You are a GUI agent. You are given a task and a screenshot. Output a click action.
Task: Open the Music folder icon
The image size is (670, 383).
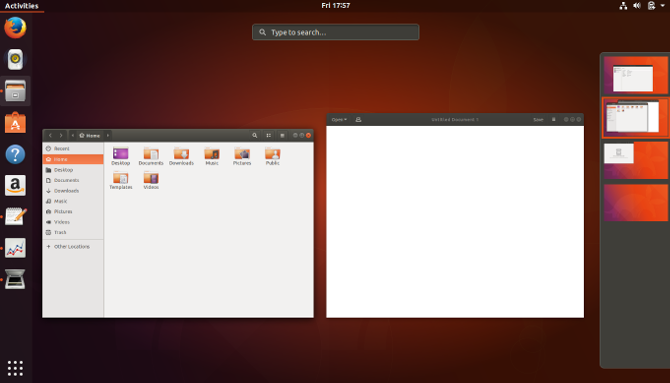point(212,156)
